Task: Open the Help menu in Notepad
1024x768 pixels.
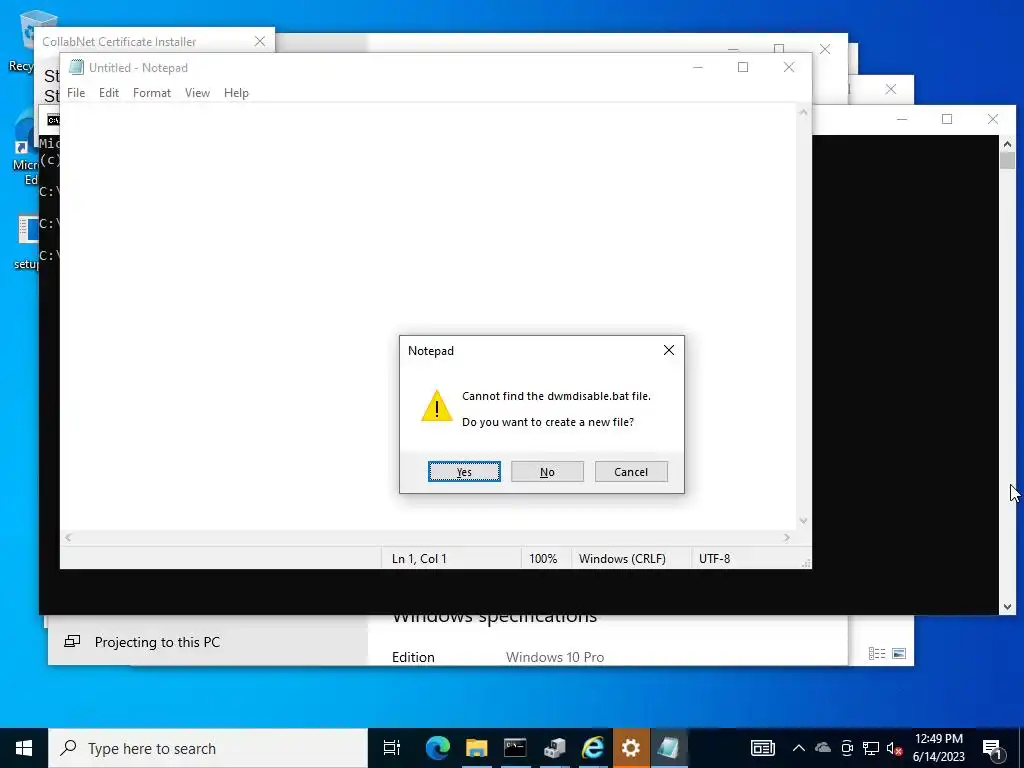Action: (x=236, y=93)
